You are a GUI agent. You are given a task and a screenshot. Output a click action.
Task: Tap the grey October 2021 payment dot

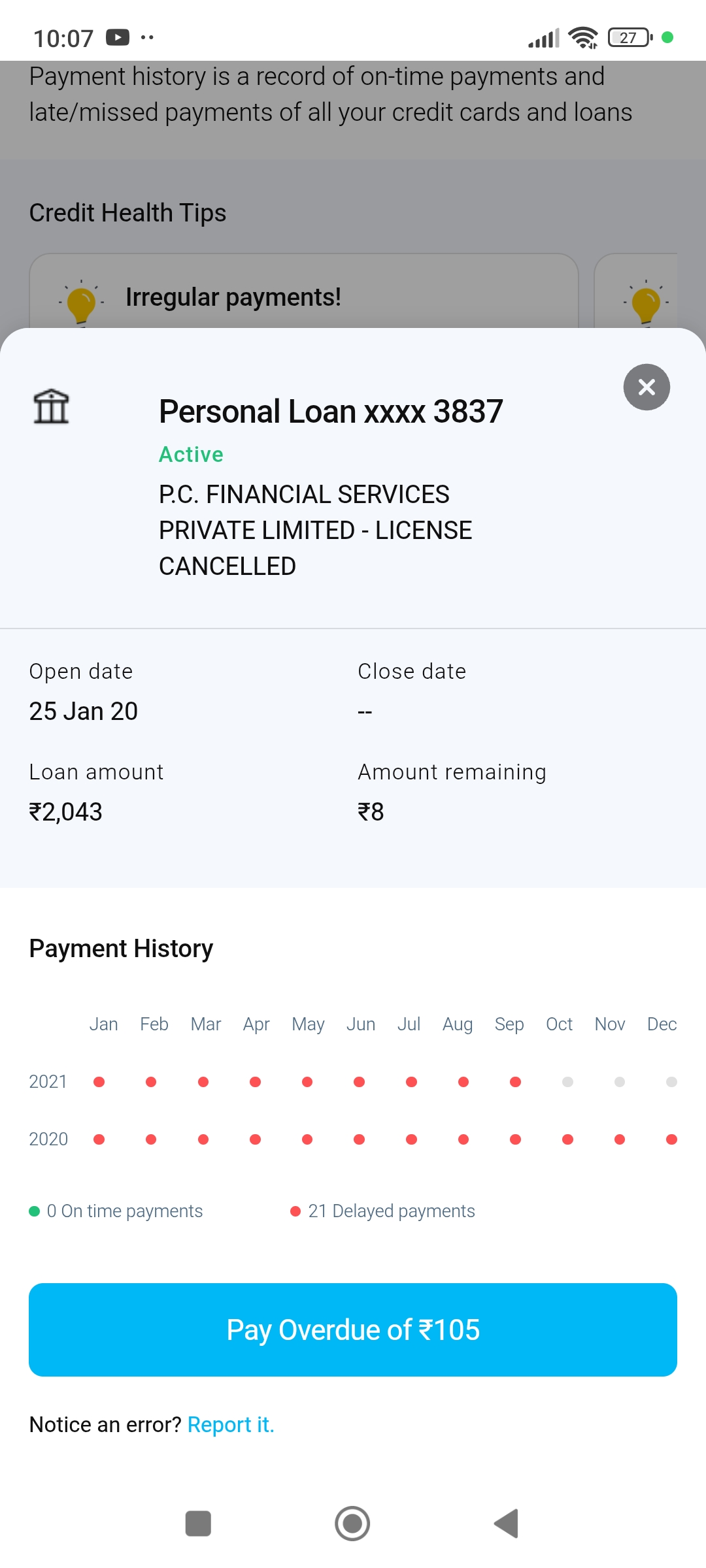pyautogui.click(x=567, y=1082)
